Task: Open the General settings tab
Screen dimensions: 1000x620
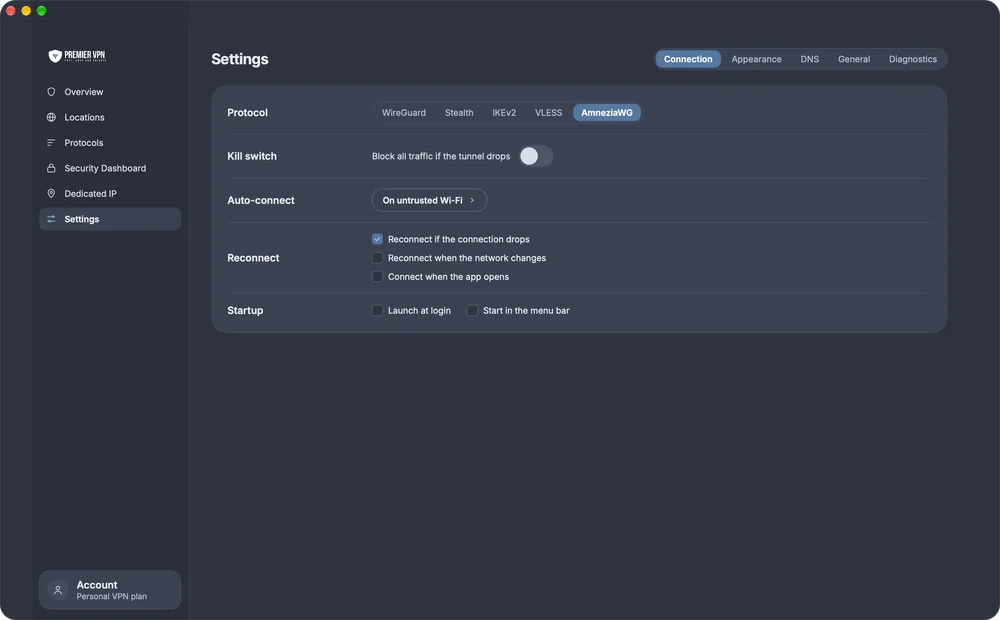Action: point(854,59)
